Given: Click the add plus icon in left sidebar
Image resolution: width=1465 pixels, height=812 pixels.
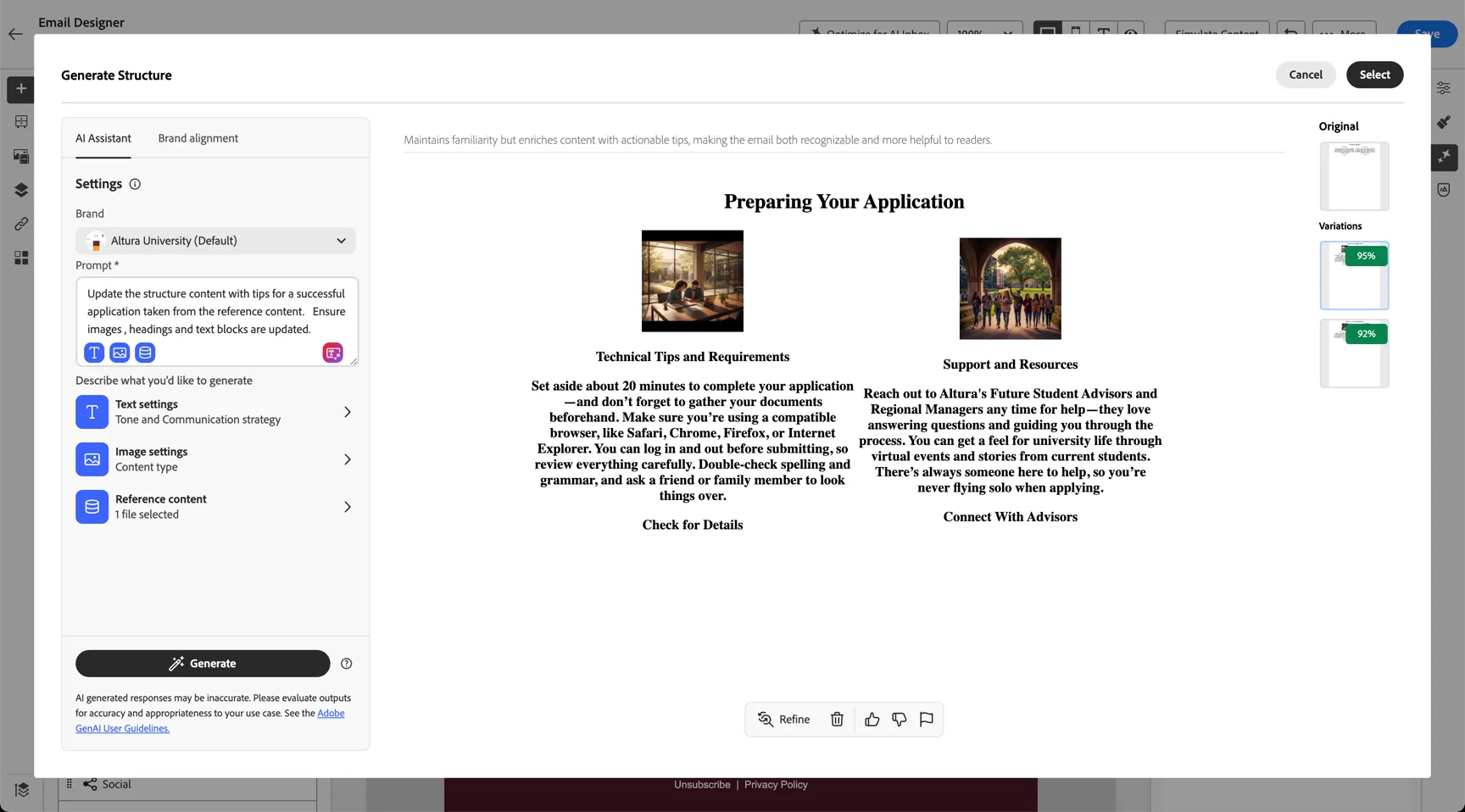Looking at the screenshot, I should pos(21,89).
